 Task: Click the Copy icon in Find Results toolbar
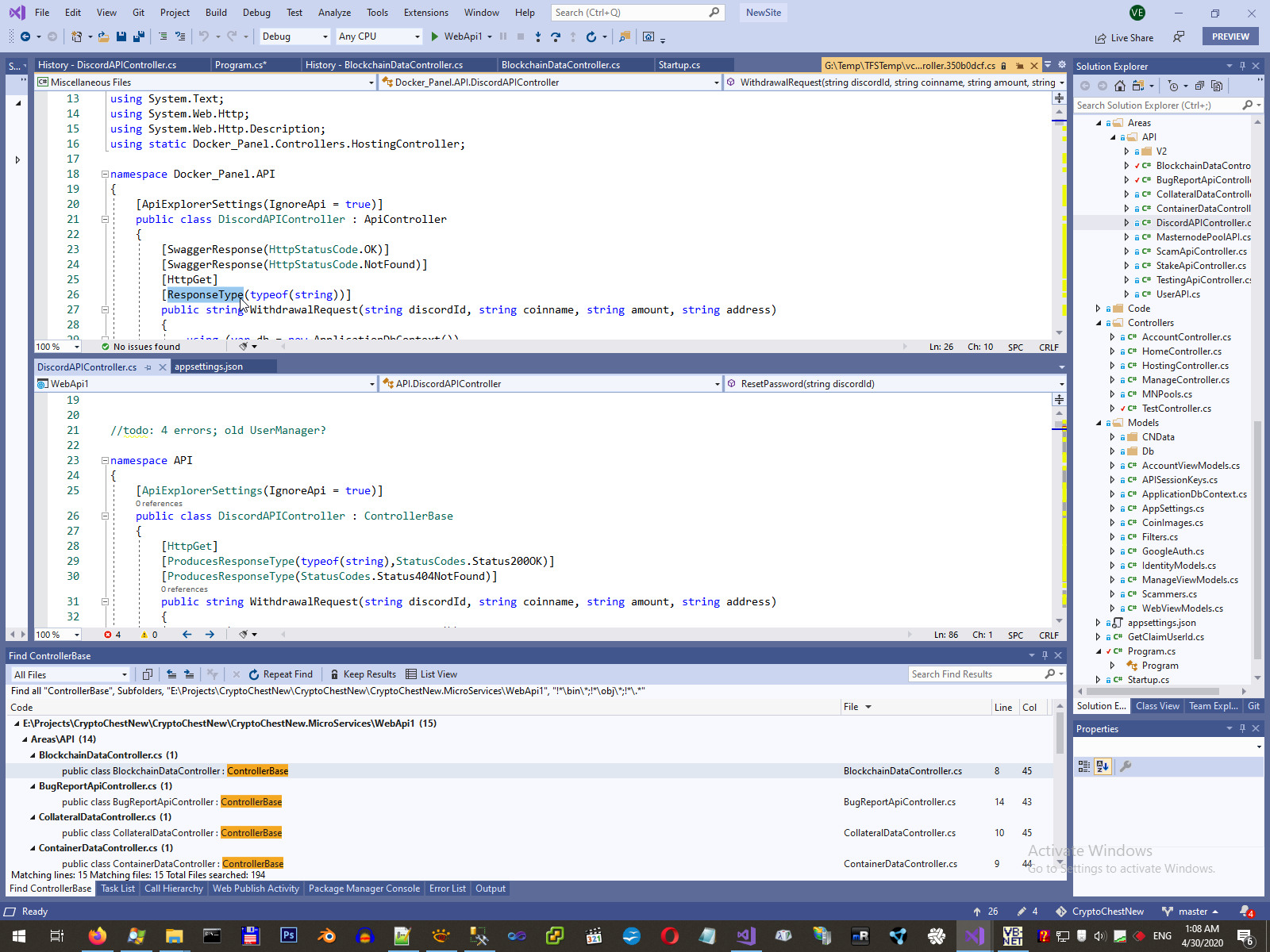click(x=147, y=674)
